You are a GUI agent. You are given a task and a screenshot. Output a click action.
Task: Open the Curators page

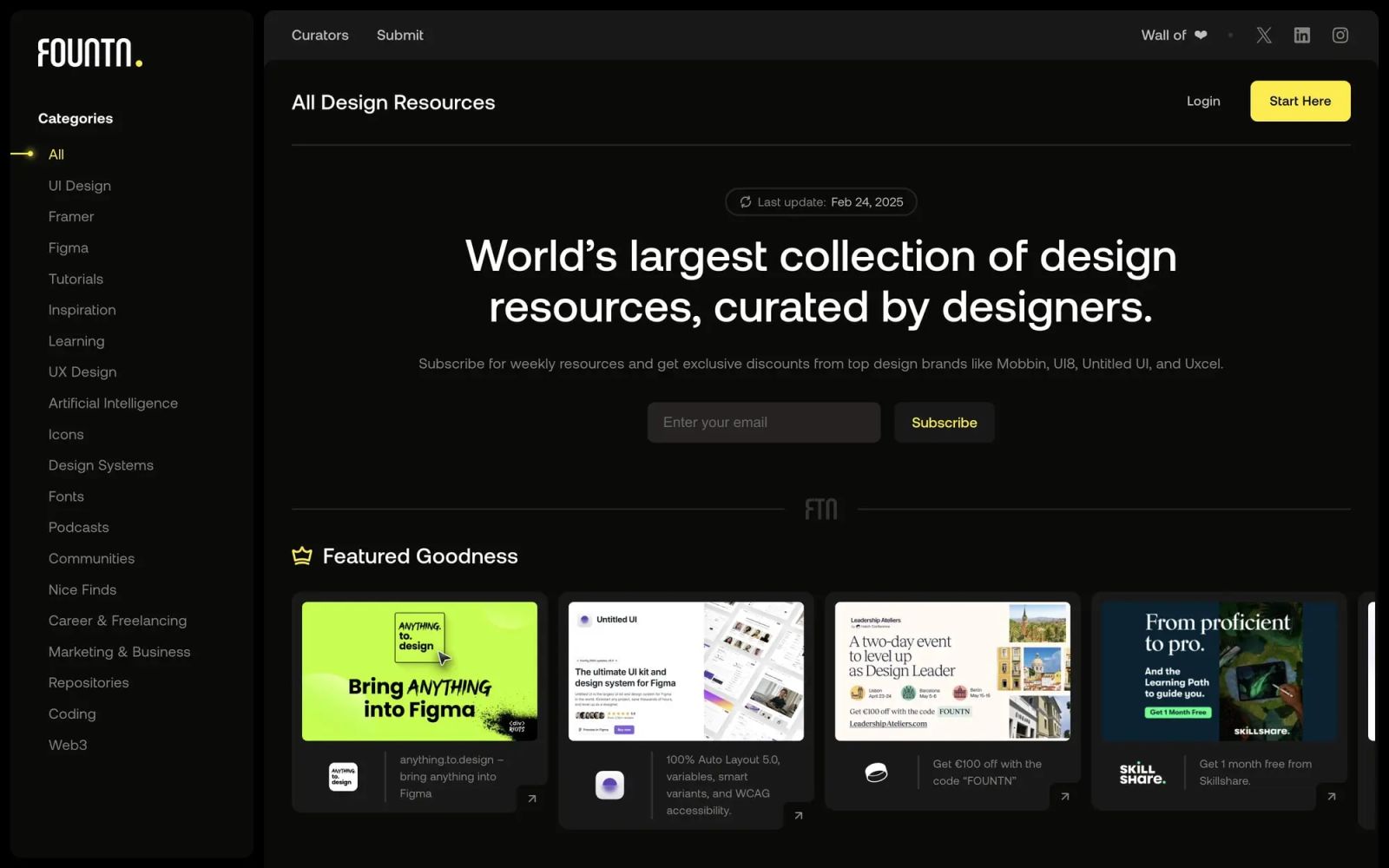320,35
